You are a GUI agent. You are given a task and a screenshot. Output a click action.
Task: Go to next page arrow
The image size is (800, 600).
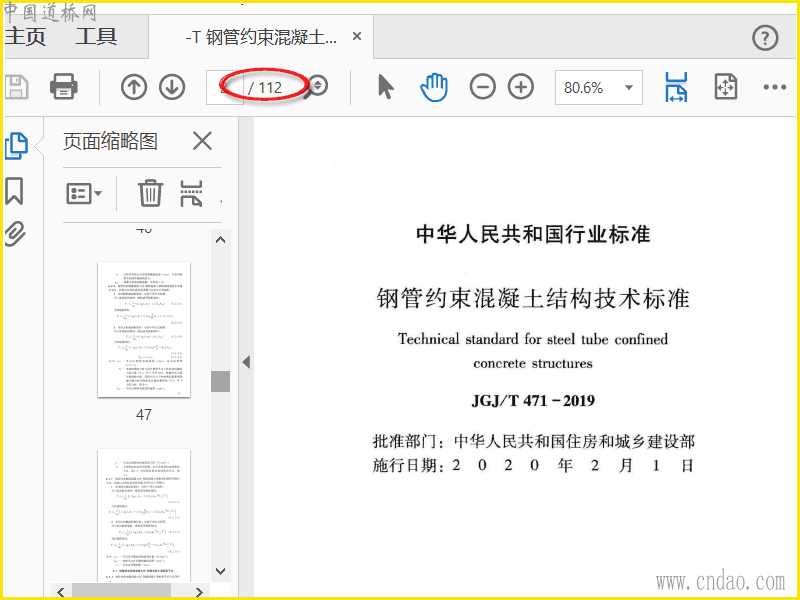(172, 87)
